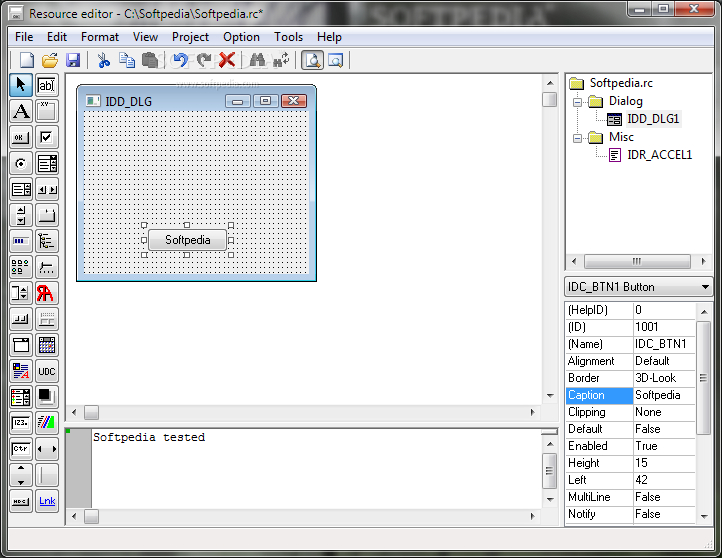Collapse the Misc folder node
Viewport: 722px width, 558px height.
(577, 138)
